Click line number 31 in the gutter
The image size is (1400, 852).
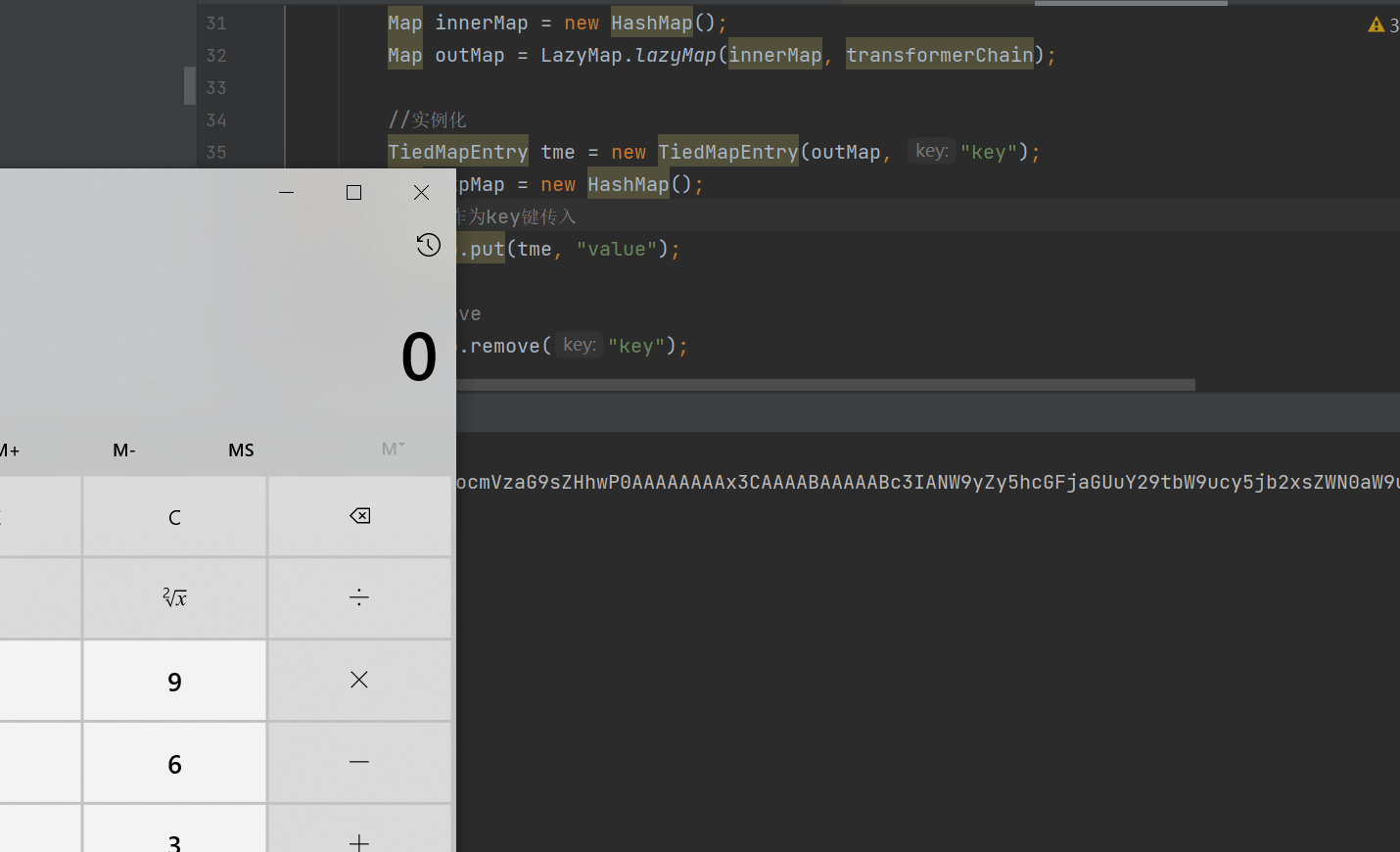[x=216, y=23]
